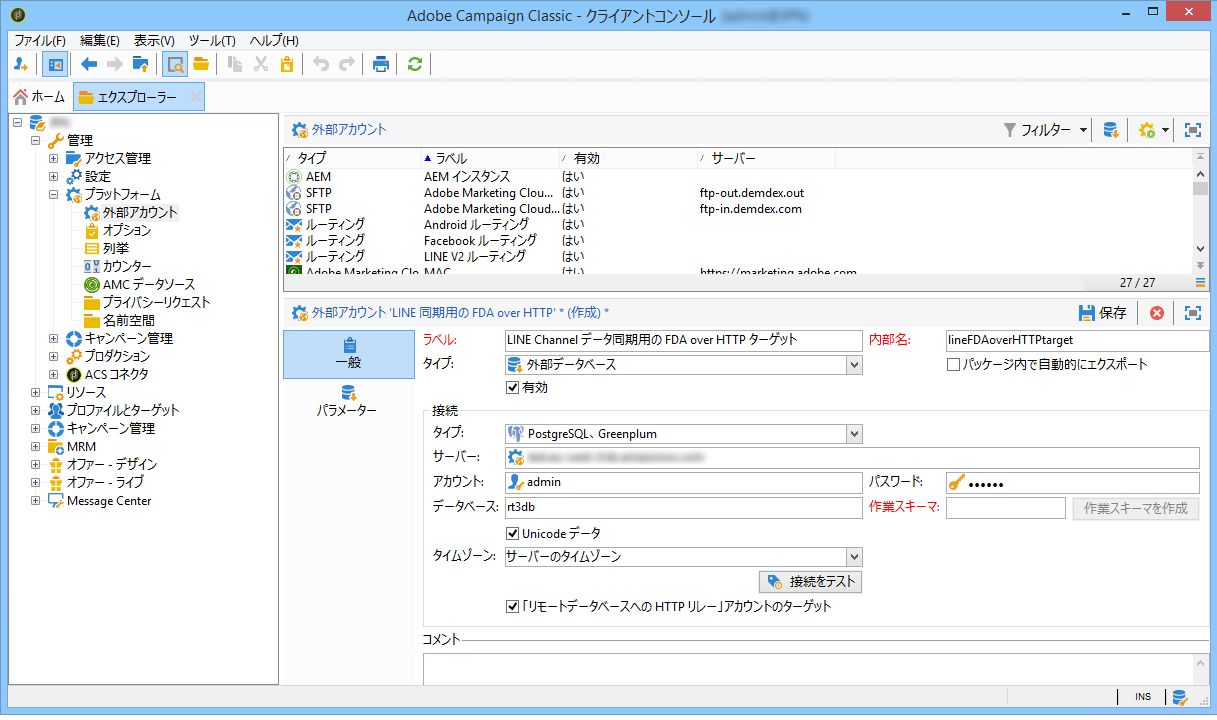
Task: Expand the リソース tree node
Action: [x=35, y=392]
